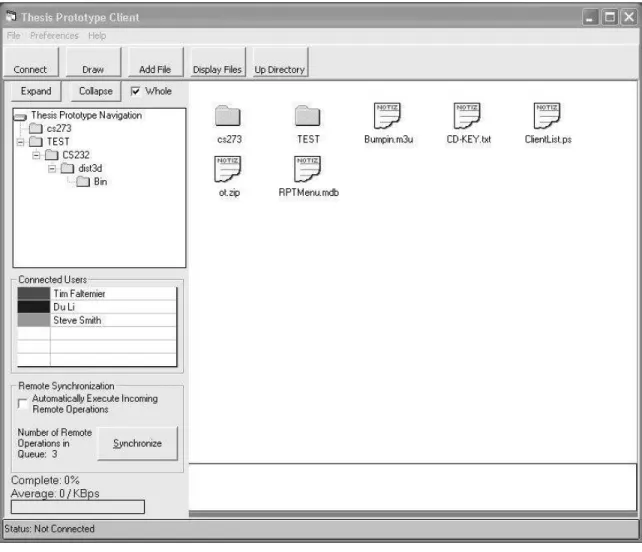The height and width of the screenshot is (552, 642).
Task: Click the Average: 0 / KBps label
Action: click(x=55, y=493)
